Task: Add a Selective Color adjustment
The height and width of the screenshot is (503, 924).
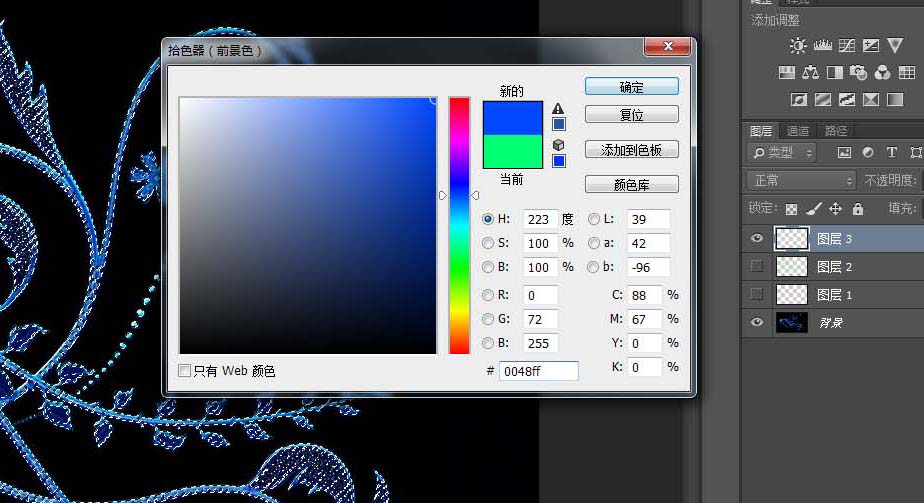Action: [x=871, y=100]
